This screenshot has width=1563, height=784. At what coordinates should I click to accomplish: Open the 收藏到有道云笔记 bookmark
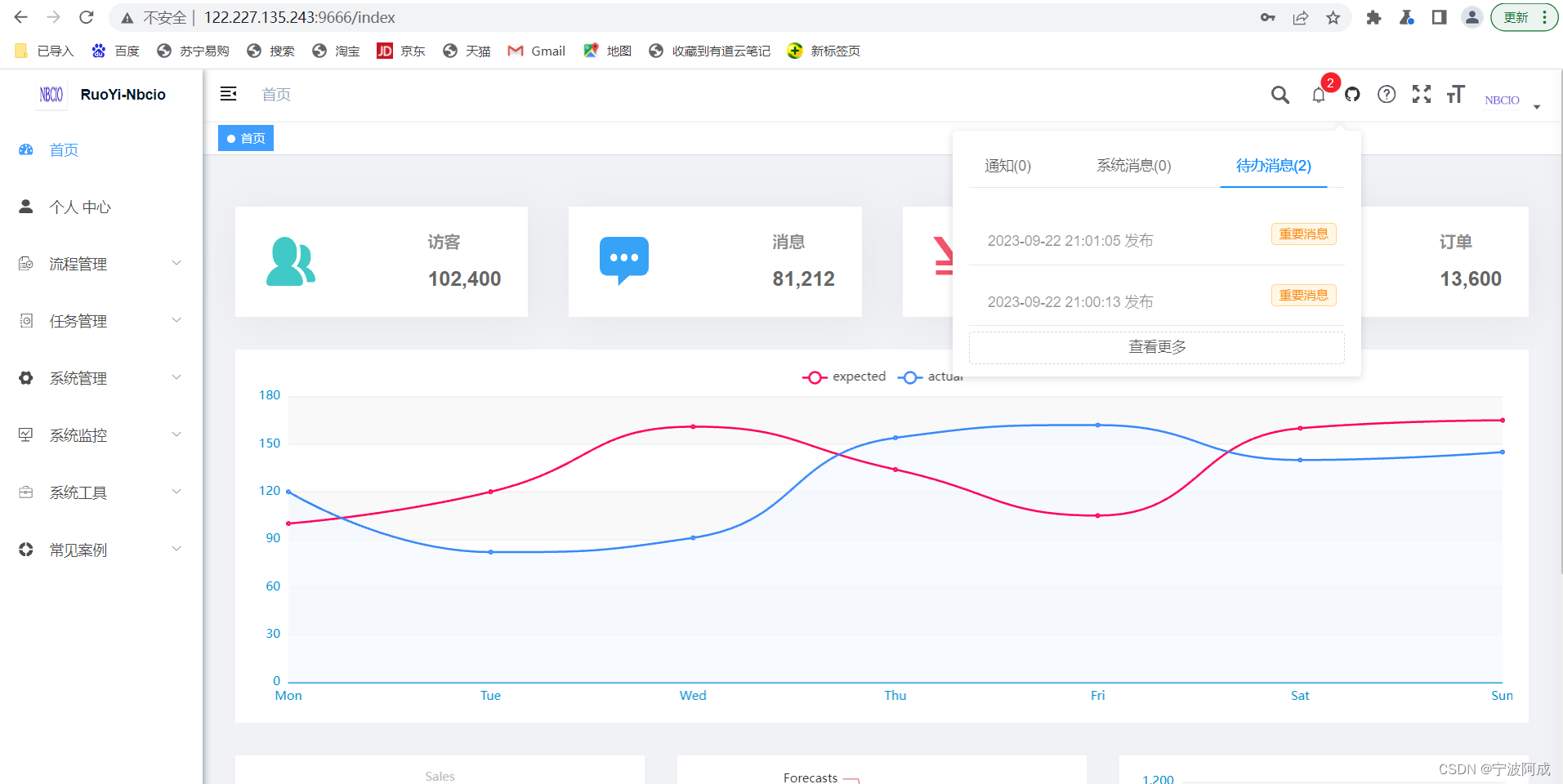pos(709,51)
